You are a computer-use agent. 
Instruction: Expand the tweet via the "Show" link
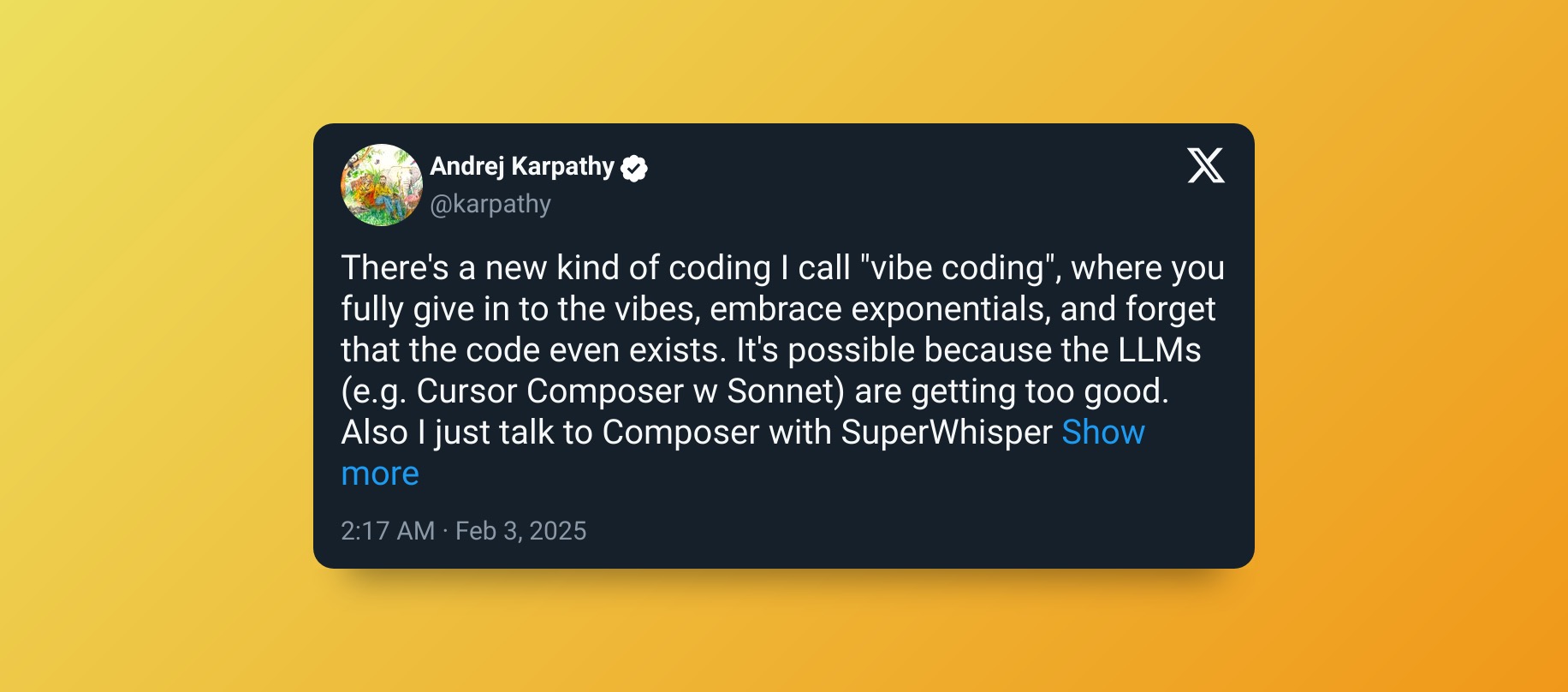1102,432
